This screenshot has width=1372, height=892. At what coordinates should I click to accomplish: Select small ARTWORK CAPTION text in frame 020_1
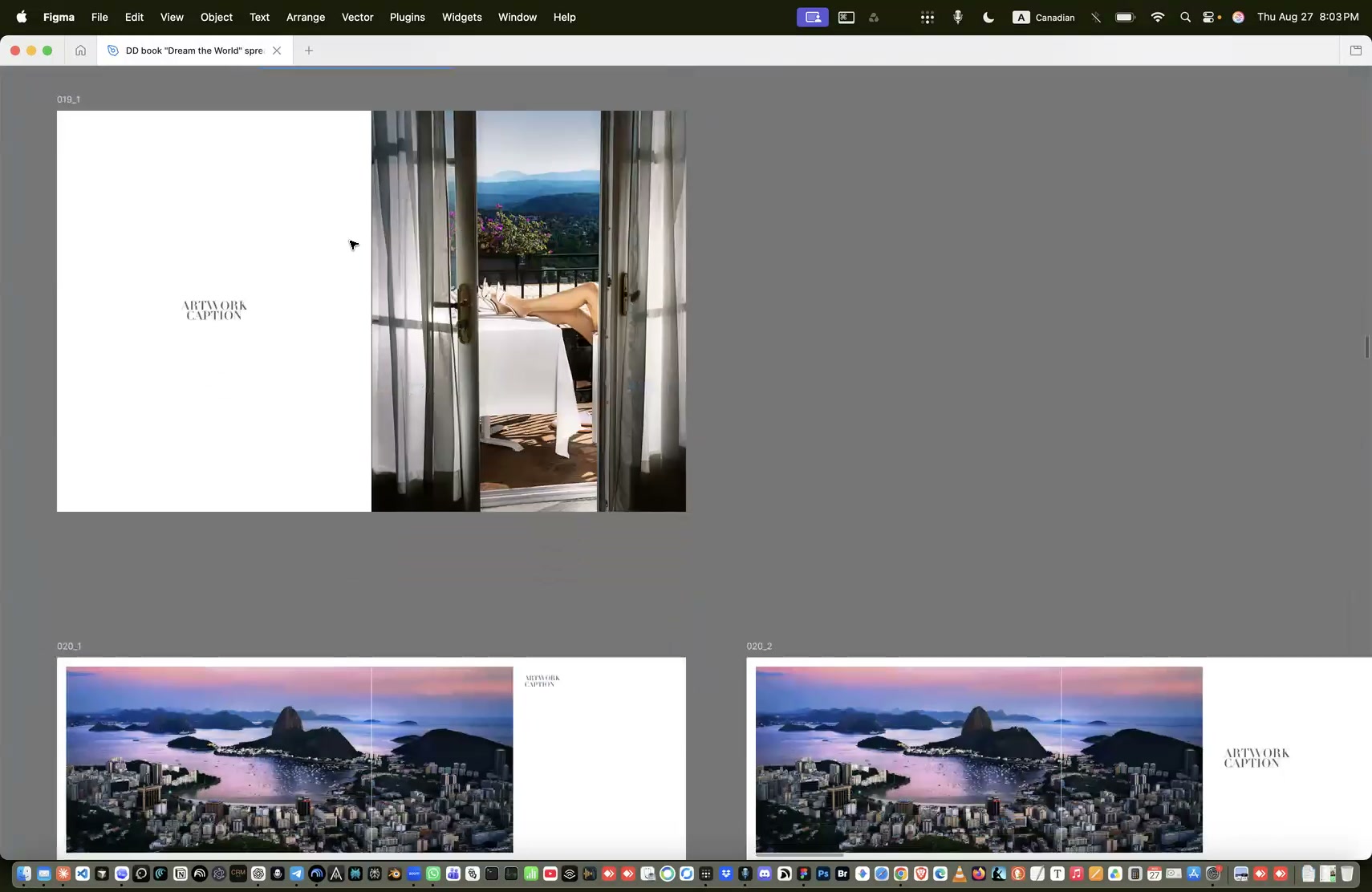pyautogui.click(x=542, y=681)
